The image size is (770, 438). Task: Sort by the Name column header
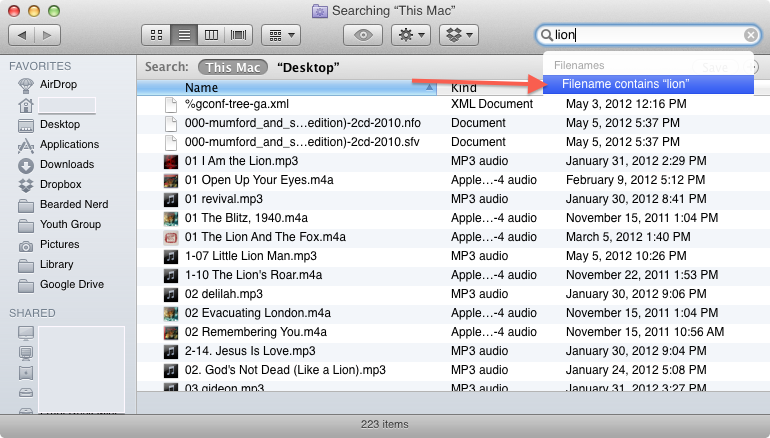pos(287,87)
